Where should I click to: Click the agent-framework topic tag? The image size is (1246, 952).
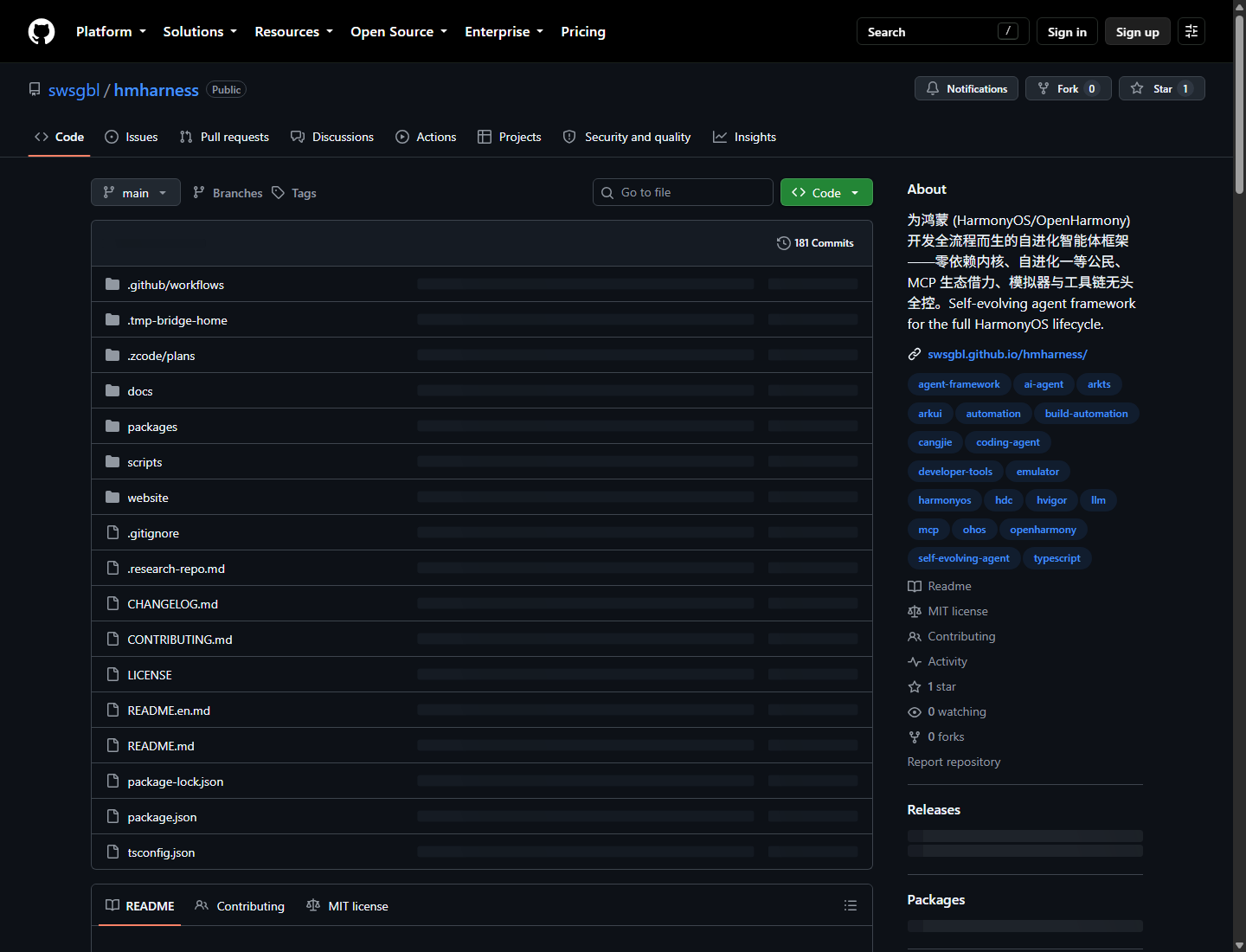pyautogui.click(x=959, y=384)
